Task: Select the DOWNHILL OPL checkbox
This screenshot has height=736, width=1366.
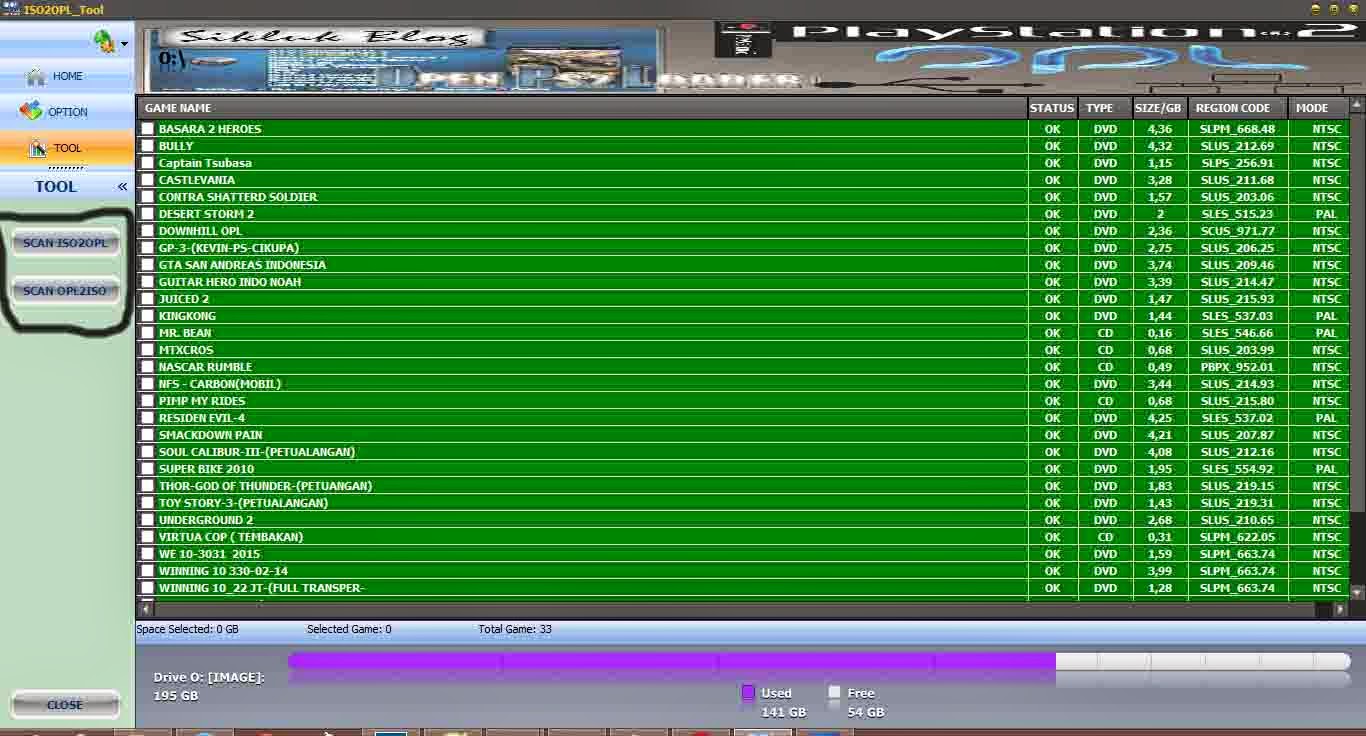Action: [148, 231]
